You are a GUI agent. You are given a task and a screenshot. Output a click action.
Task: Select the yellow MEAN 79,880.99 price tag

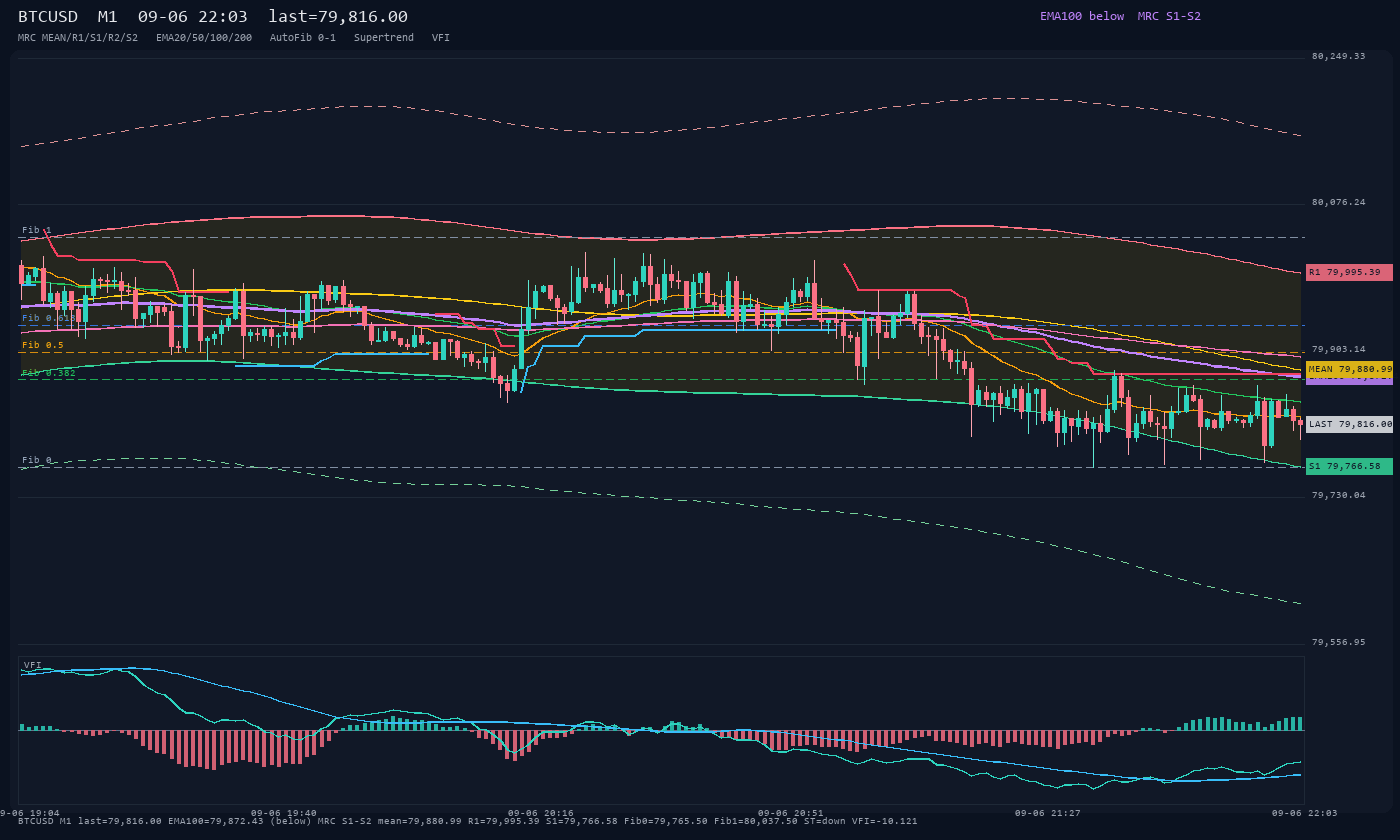click(1349, 369)
